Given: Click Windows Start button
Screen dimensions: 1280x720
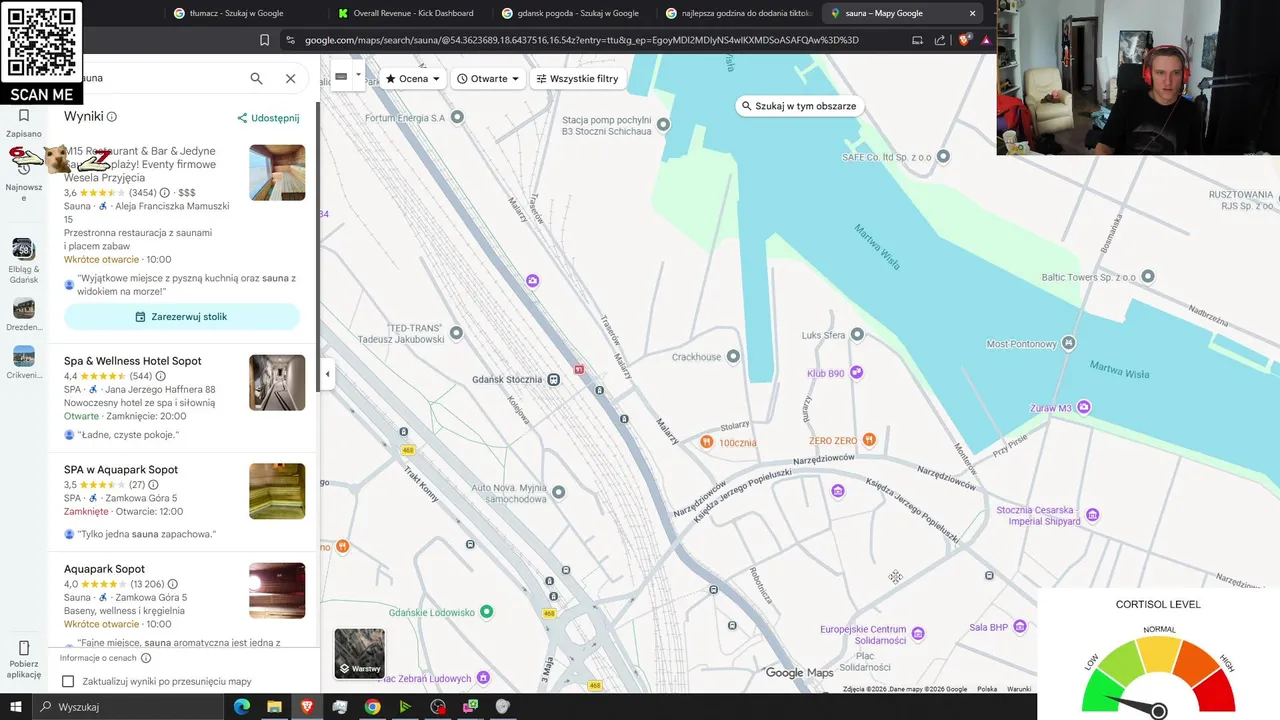Looking at the screenshot, I should click(x=16, y=707).
